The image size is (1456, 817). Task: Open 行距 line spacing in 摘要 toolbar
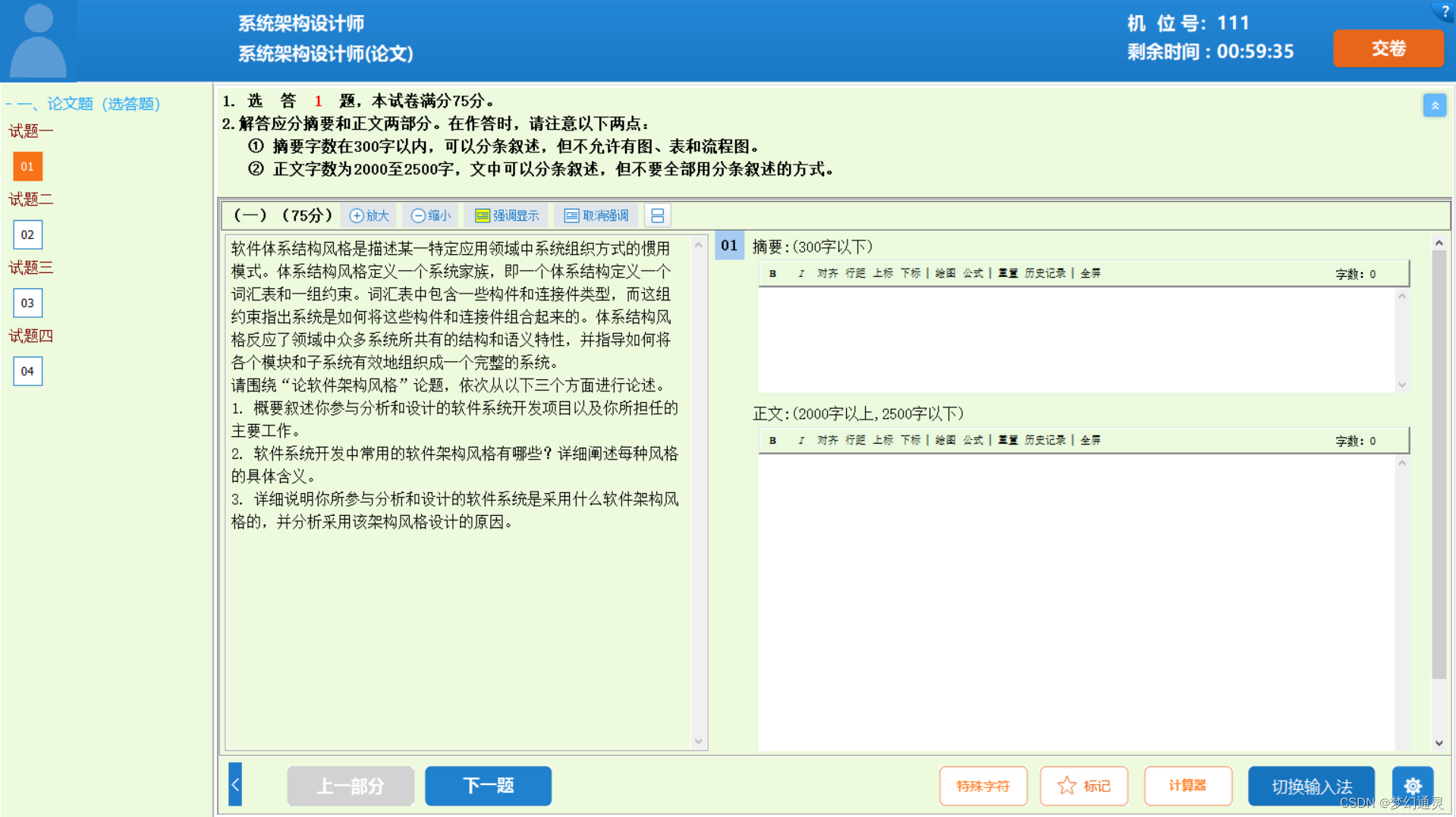point(855,274)
